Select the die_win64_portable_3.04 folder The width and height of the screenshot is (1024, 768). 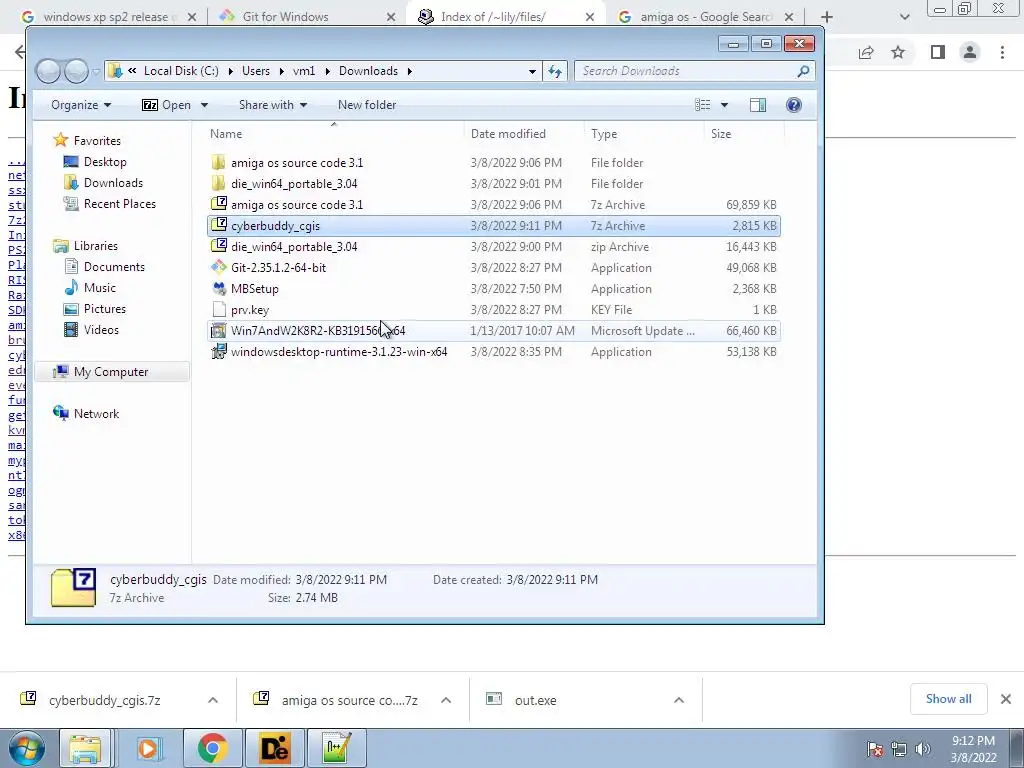click(x=493, y=184)
